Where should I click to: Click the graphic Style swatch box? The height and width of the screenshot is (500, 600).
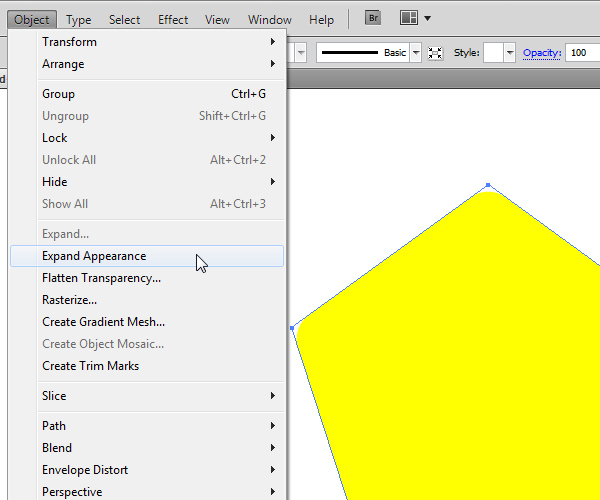tap(493, 53)
